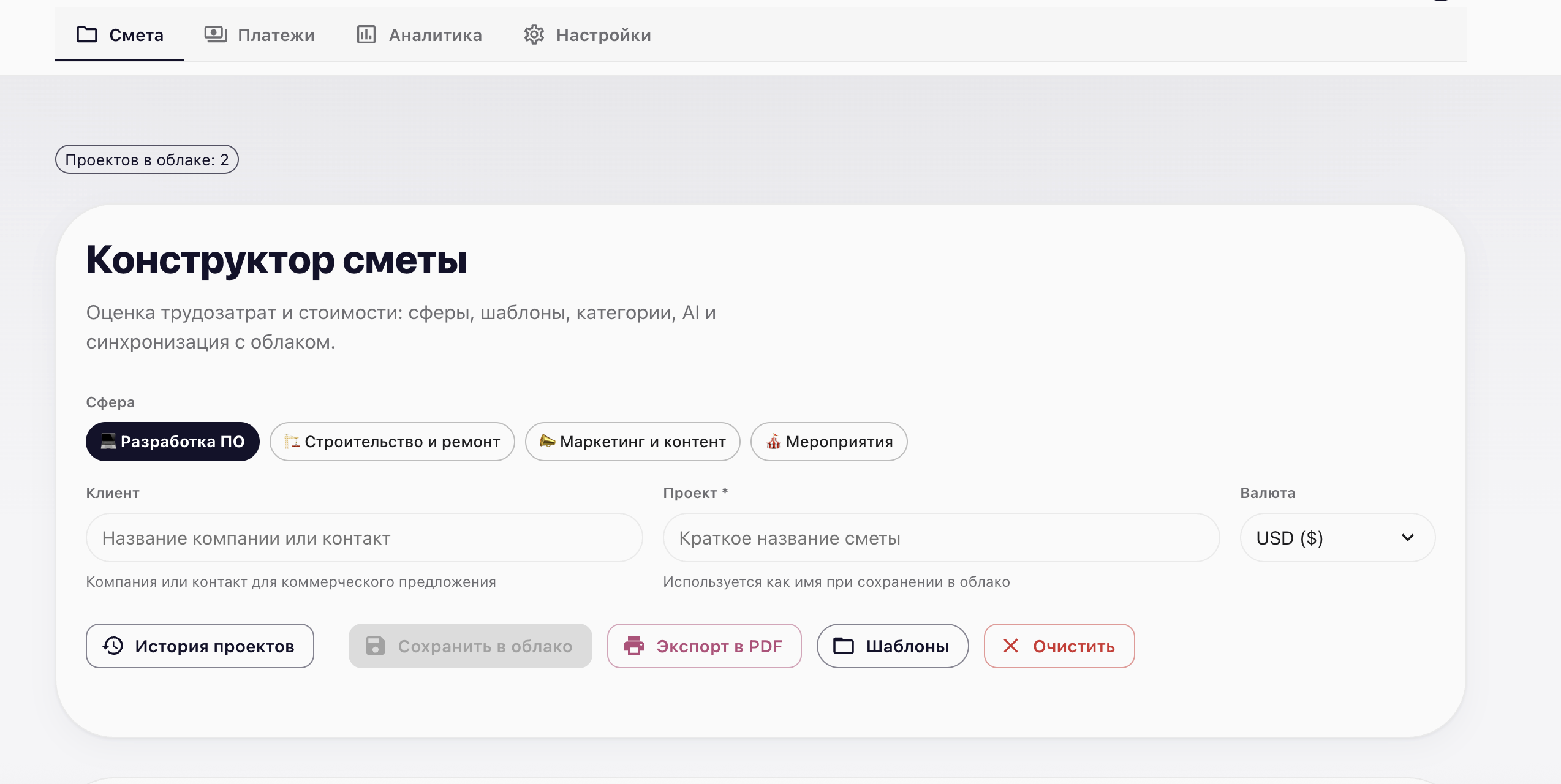
Task: Click the Проектов в облаке: 2 badge
Action: [x=147, y=159]
